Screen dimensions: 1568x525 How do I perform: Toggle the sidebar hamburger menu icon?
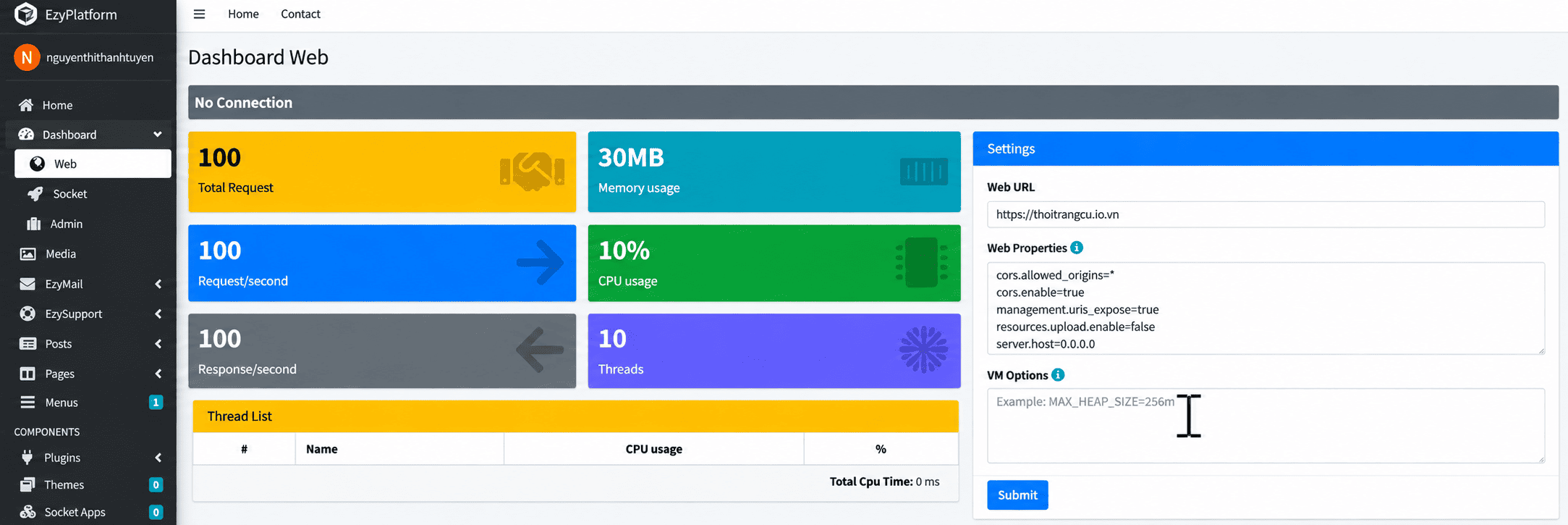coord(199,14)
